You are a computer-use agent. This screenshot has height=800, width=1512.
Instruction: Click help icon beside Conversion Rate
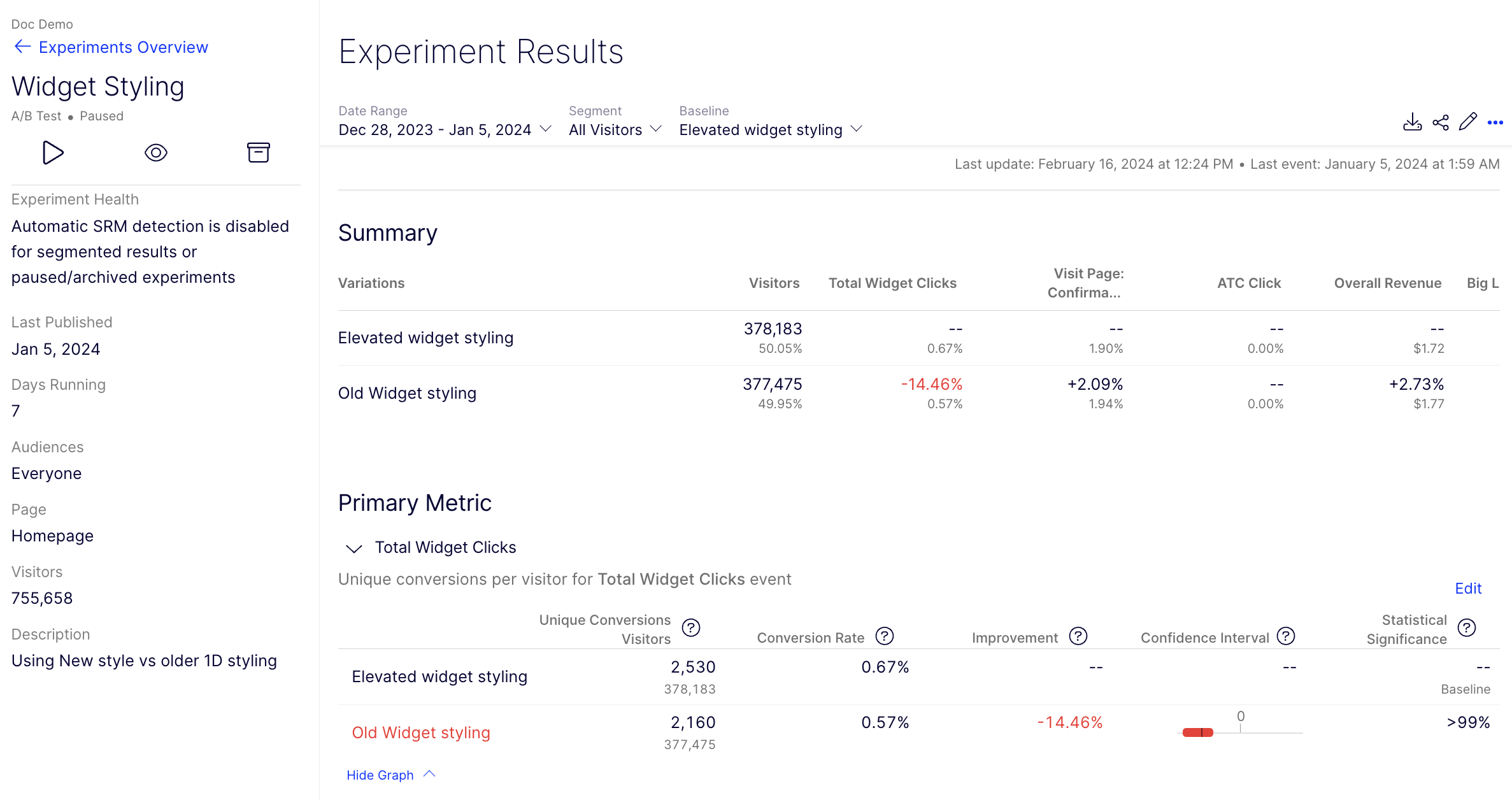885,636
